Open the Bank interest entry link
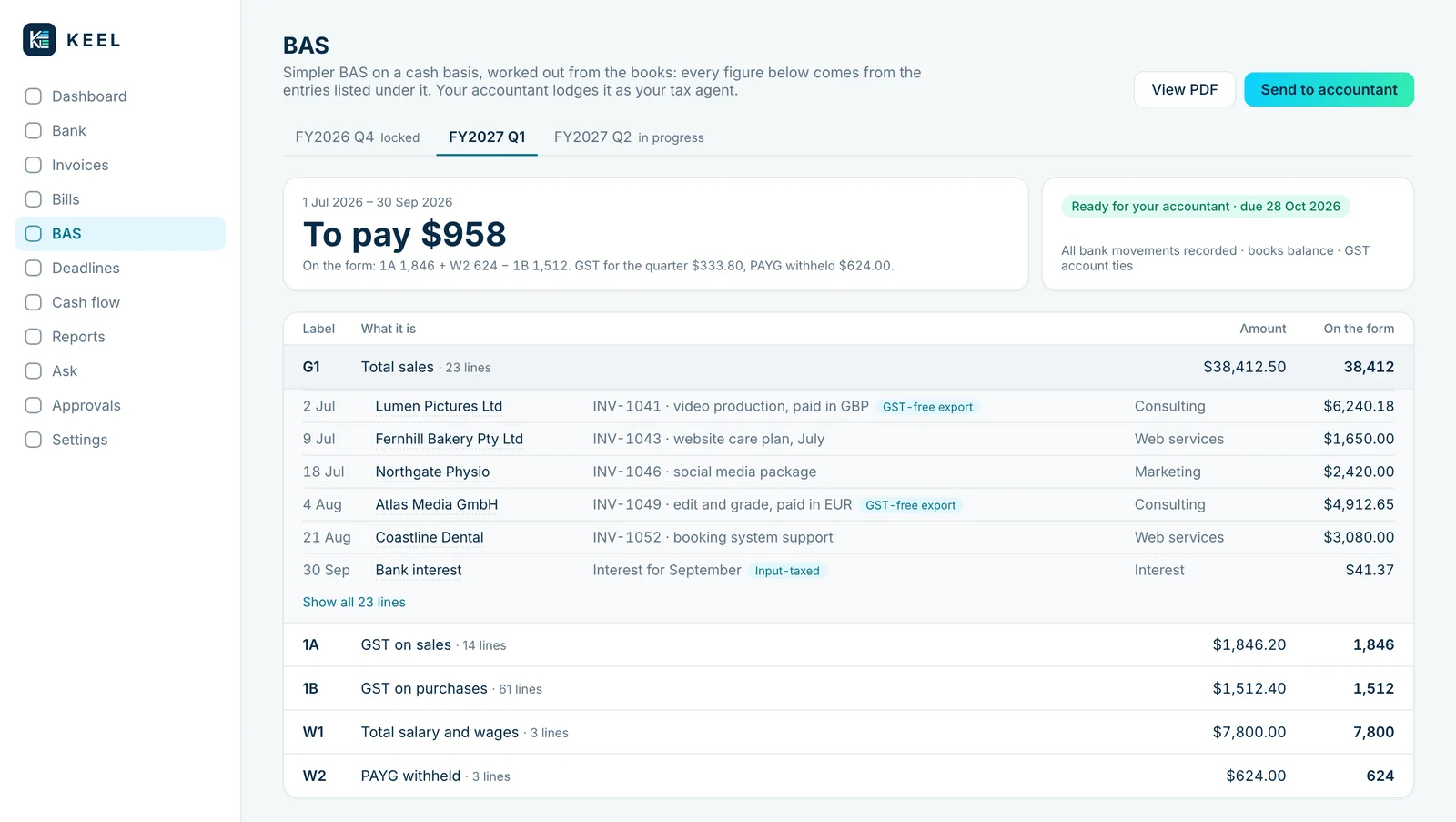Image resolution: width=1456 pixels, height=822 pixels. coord(419,570)
